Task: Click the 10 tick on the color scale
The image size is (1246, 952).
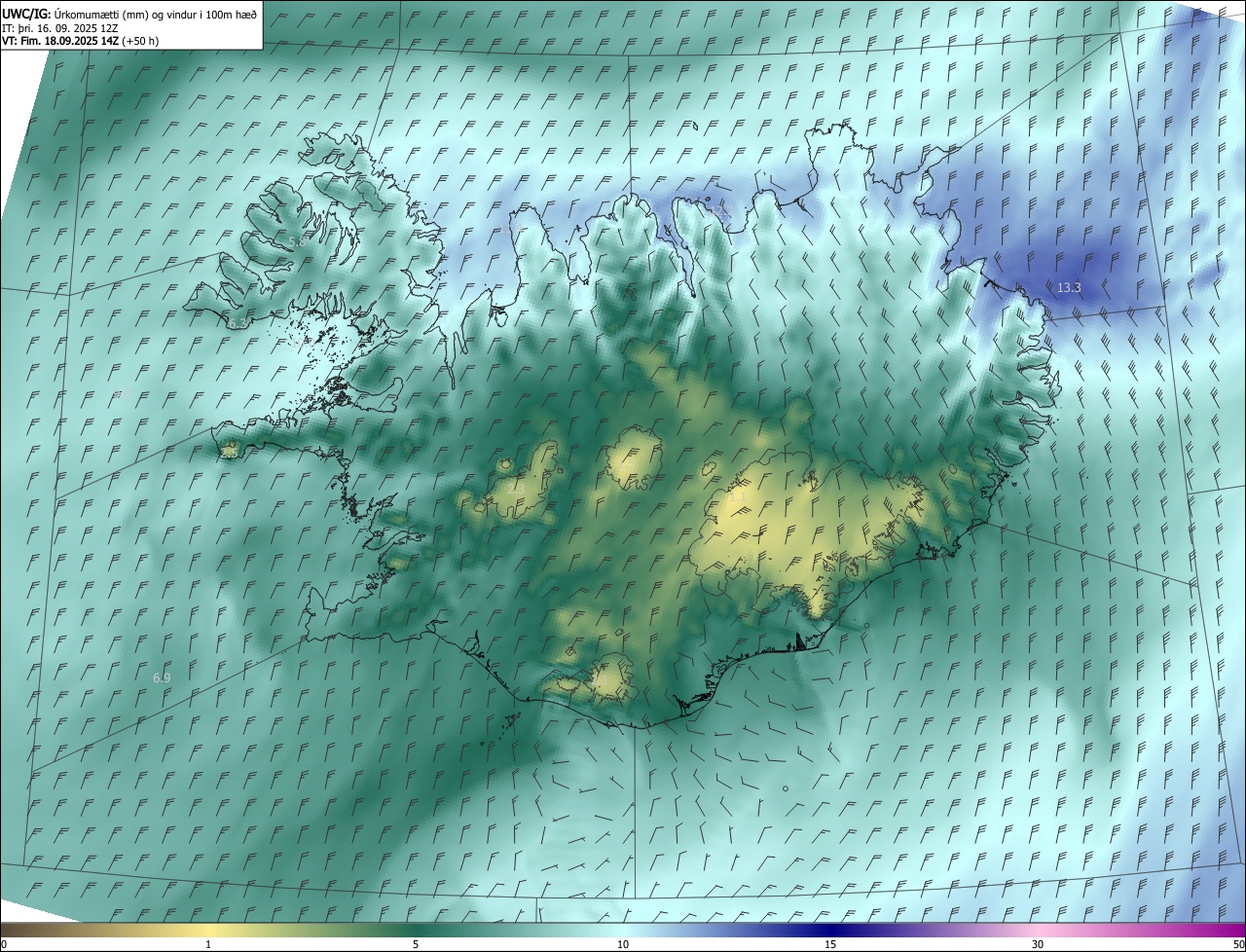Action: 623,944
